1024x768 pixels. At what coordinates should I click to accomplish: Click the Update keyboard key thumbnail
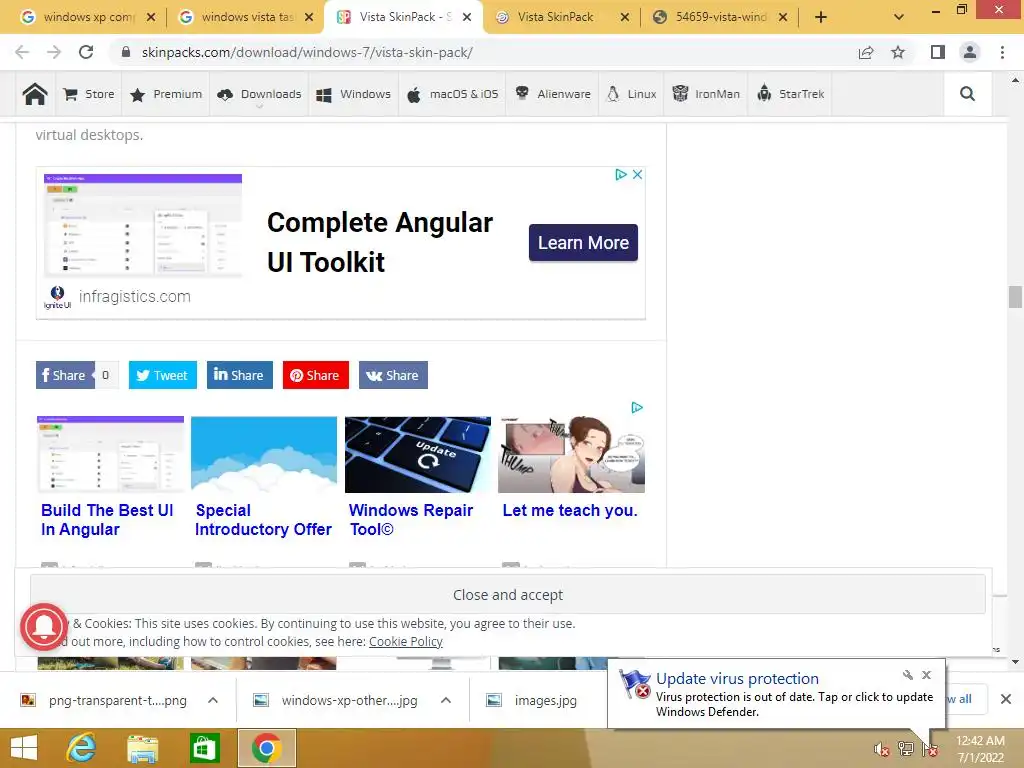[418, 455]
